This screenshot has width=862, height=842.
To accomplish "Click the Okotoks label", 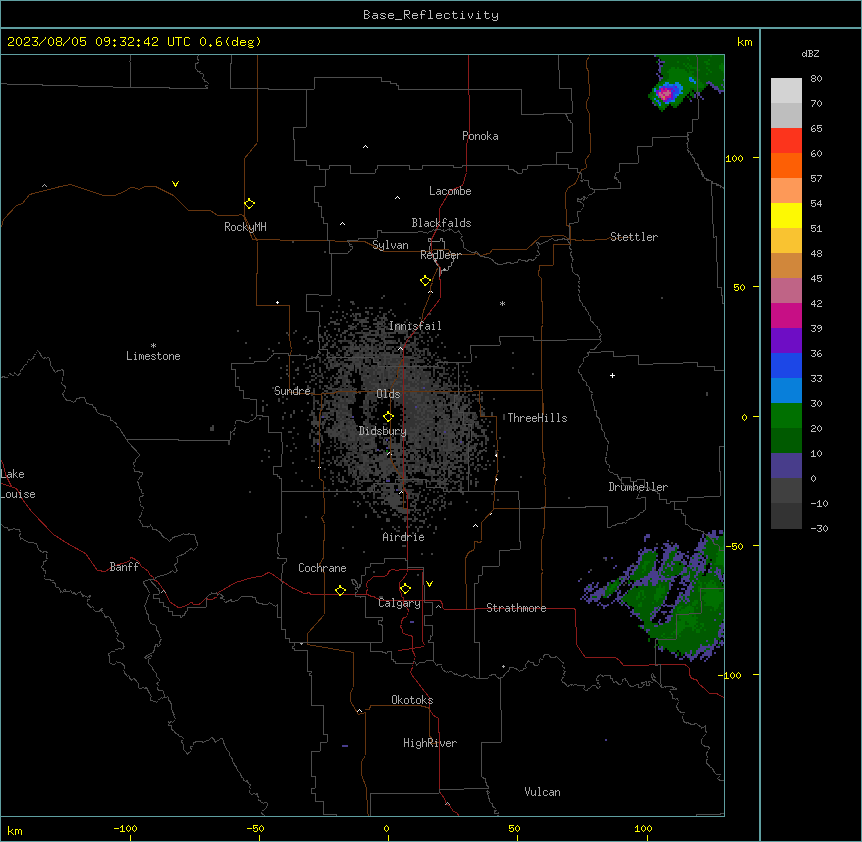I will pyautogui.click(x=412, y=700).
